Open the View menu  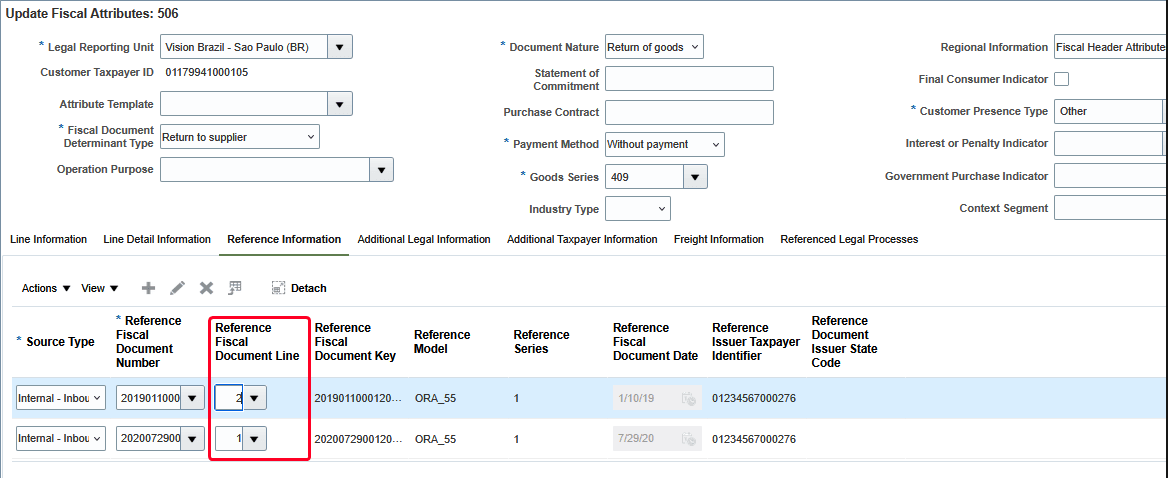point(100,288)
